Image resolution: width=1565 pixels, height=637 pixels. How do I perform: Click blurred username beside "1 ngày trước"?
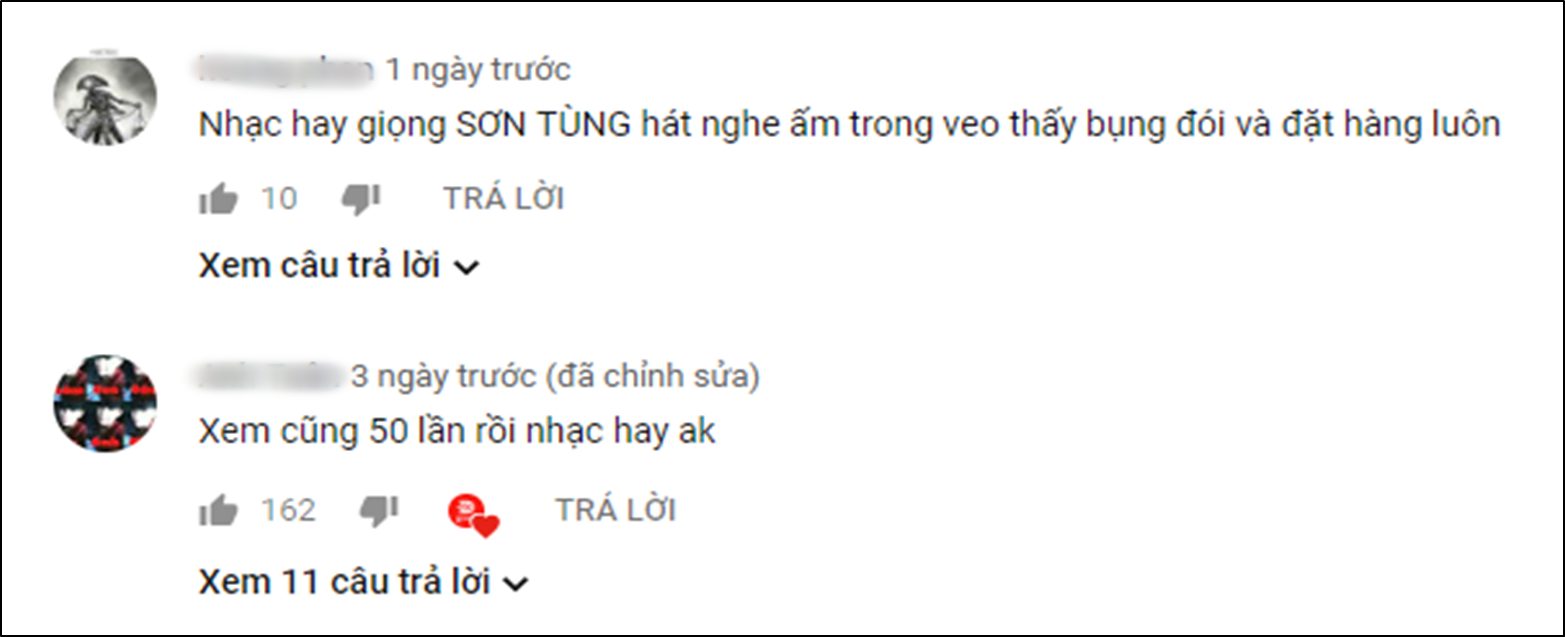[x=287, y=69]
